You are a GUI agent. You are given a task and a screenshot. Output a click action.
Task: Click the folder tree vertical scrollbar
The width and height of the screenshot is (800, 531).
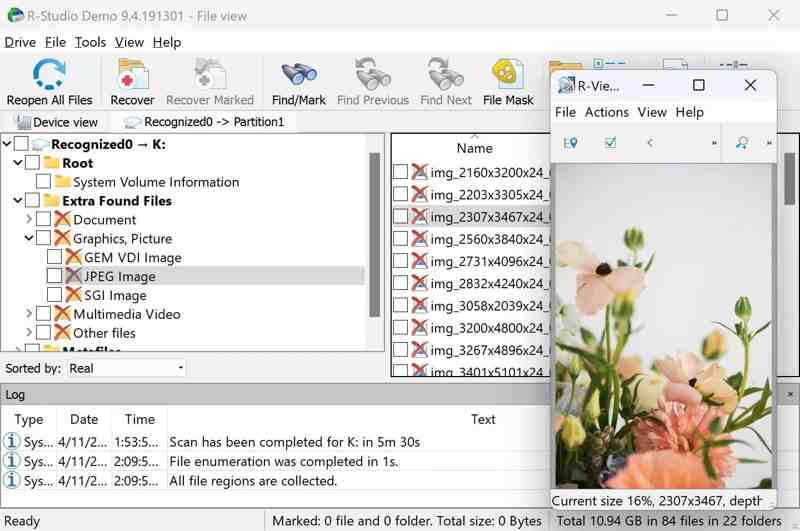click(x=375, y=230)
